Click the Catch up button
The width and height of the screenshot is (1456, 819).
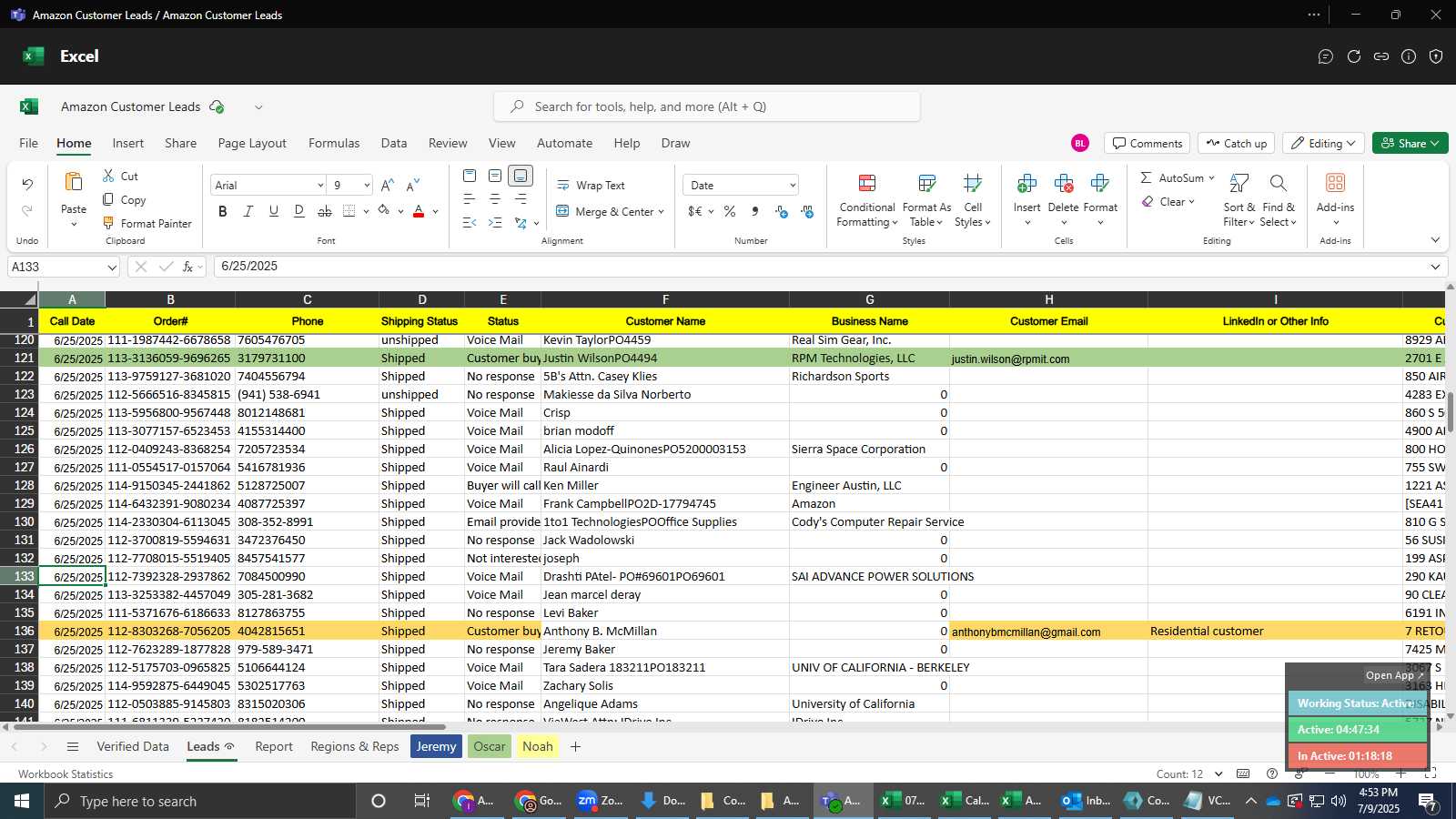(1236, 144)
